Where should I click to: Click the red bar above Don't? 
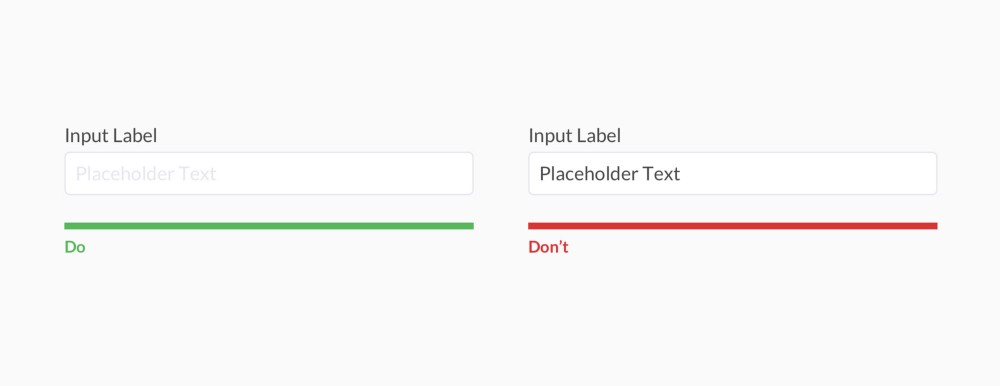tap(733, 226)
